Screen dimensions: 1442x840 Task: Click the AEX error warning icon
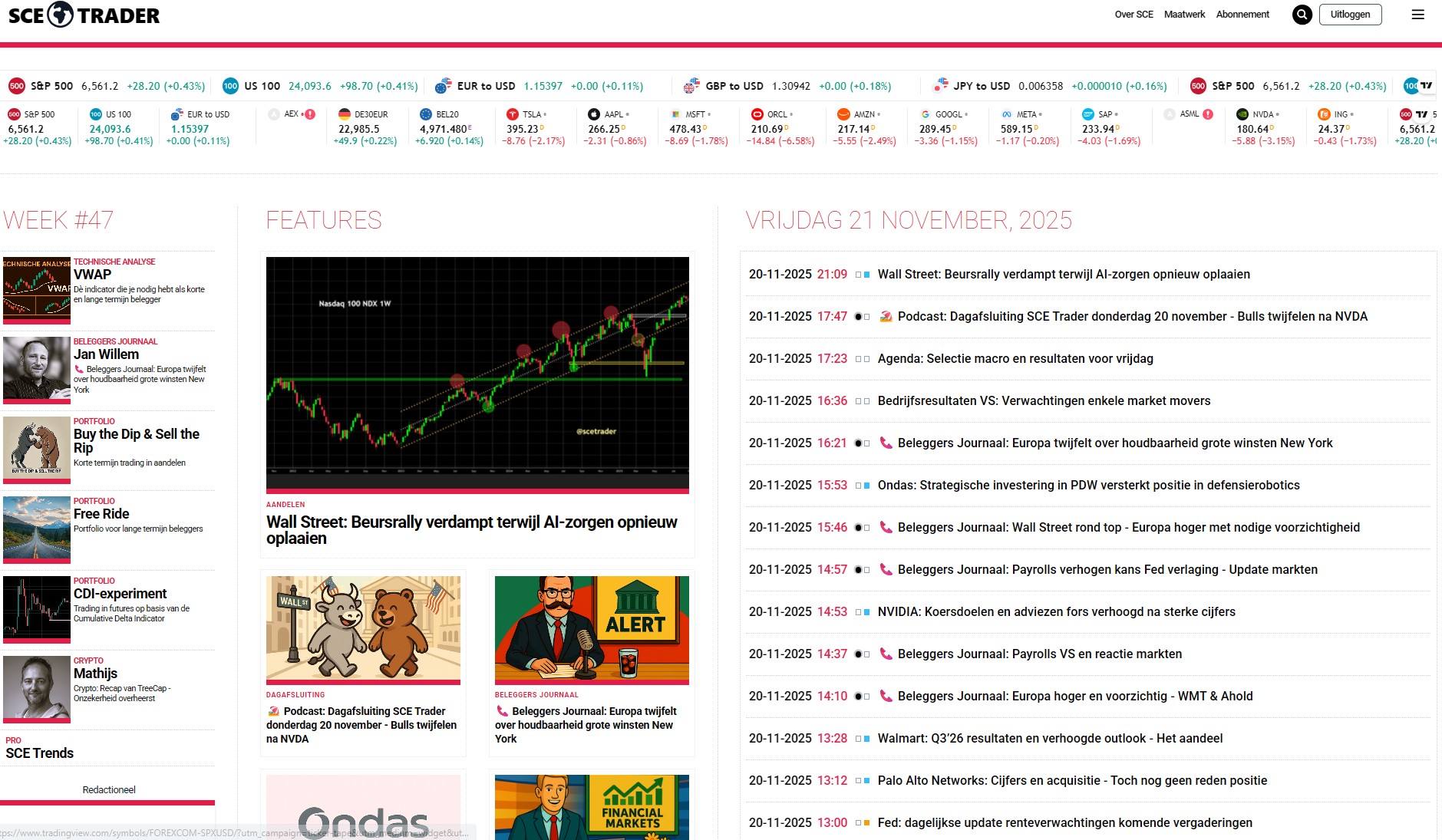310,114
